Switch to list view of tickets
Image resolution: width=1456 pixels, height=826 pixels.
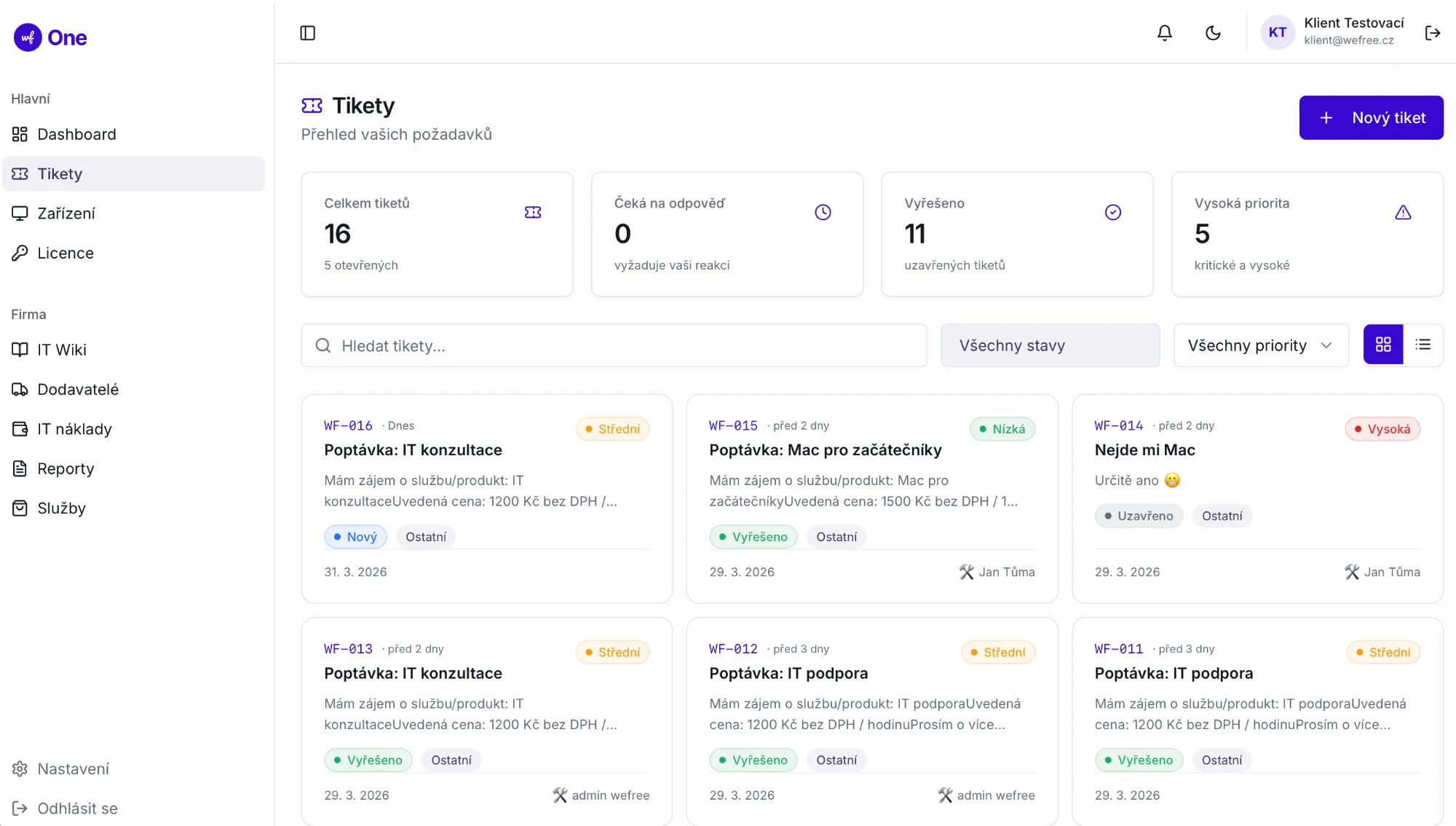click(1423, 345)
